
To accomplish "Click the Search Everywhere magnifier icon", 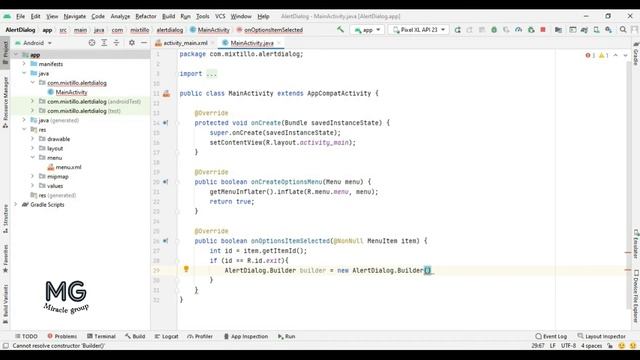I will pyautogui.click(x=623, y=30).
